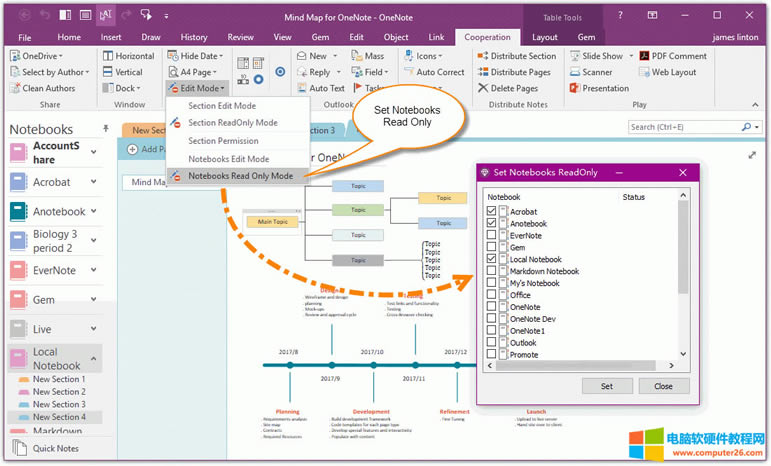Viewport: 771px width, 466px height.
Task: Uncheck the Acrobat notebook checkbox
Action: tap(491, 211)
